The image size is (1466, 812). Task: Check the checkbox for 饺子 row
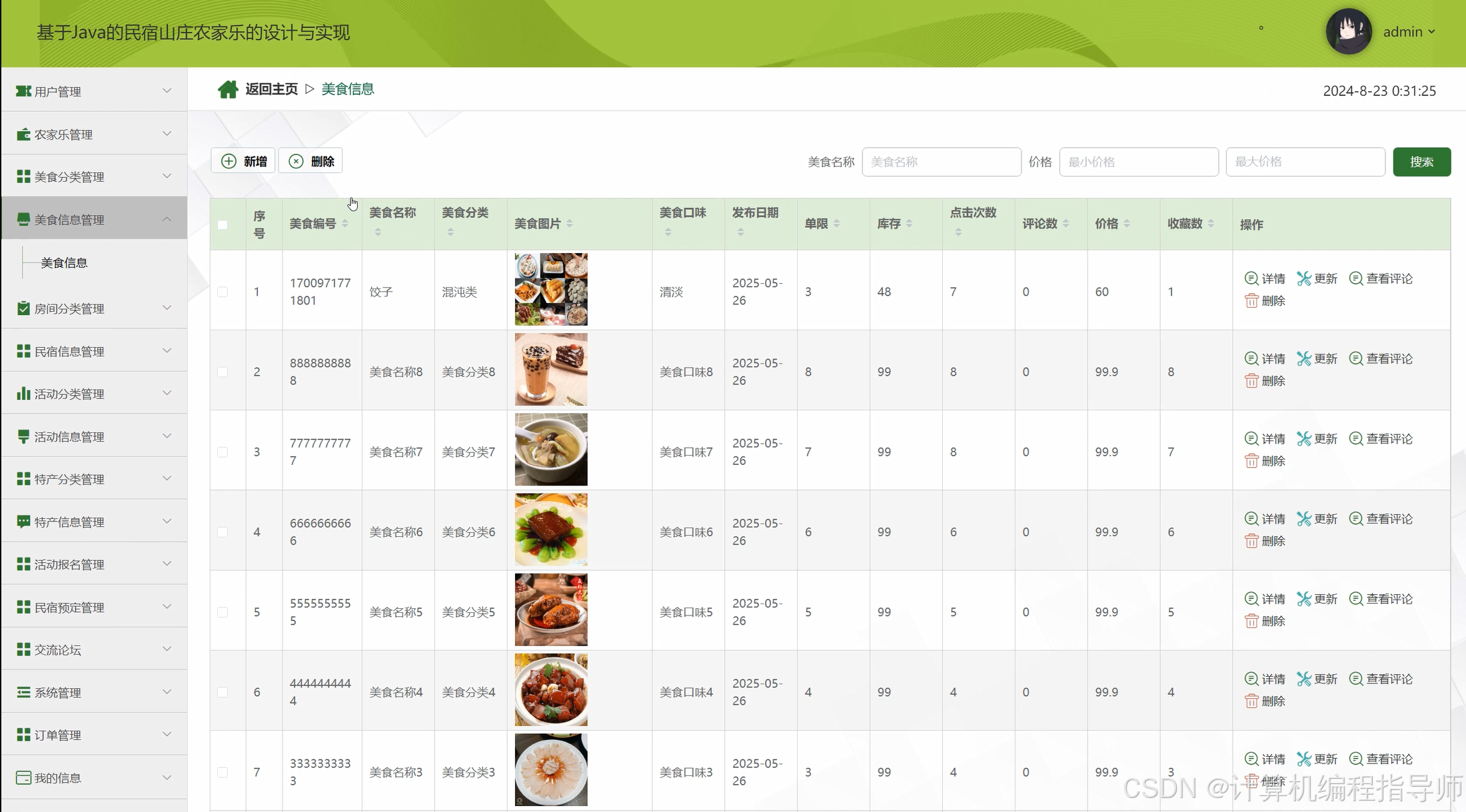[223, 292]
